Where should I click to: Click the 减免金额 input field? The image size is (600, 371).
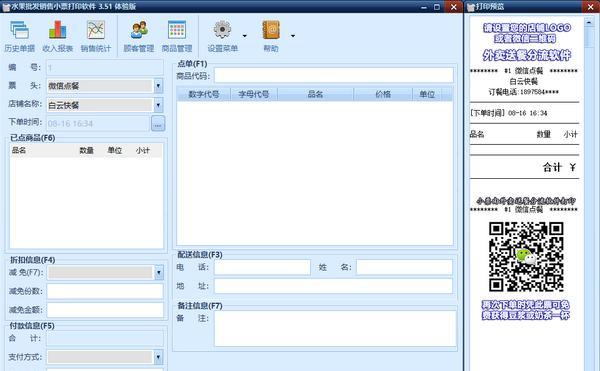pyautogui.click(x=105, y=310)
